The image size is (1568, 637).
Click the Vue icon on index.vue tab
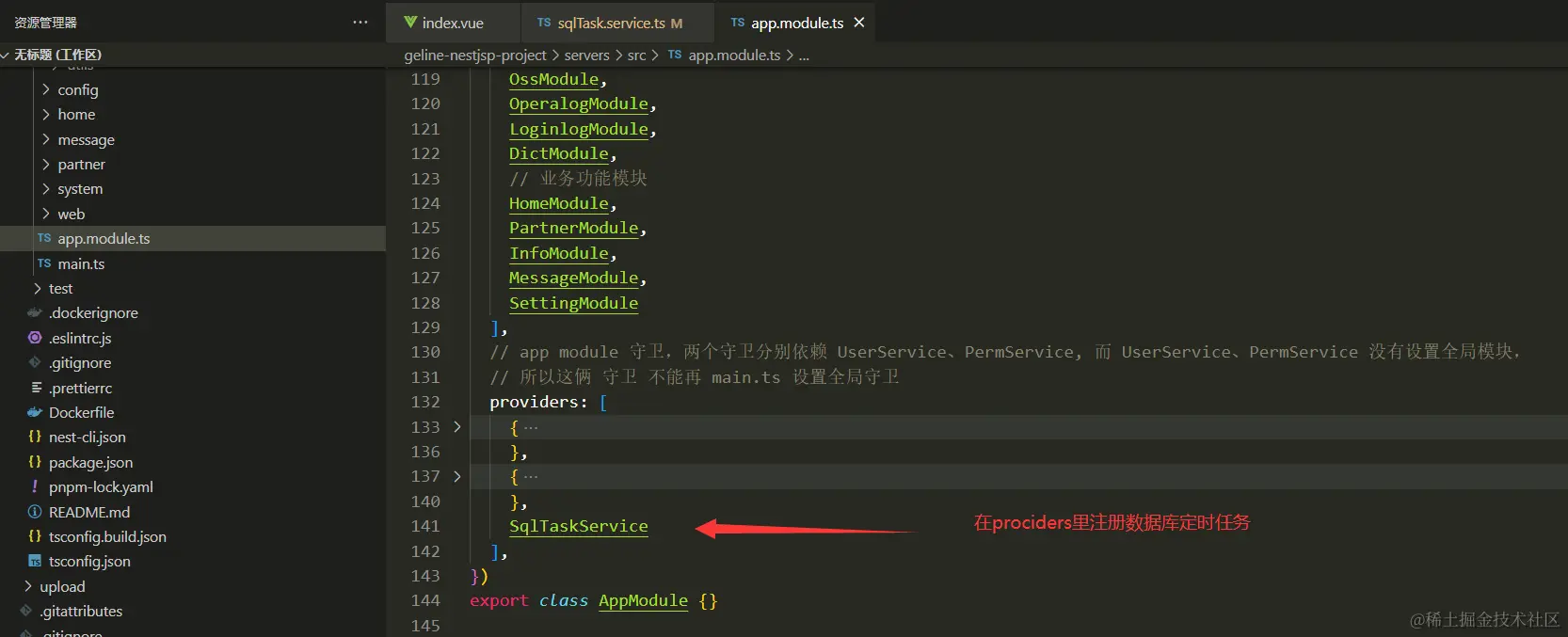coord(410,22)
